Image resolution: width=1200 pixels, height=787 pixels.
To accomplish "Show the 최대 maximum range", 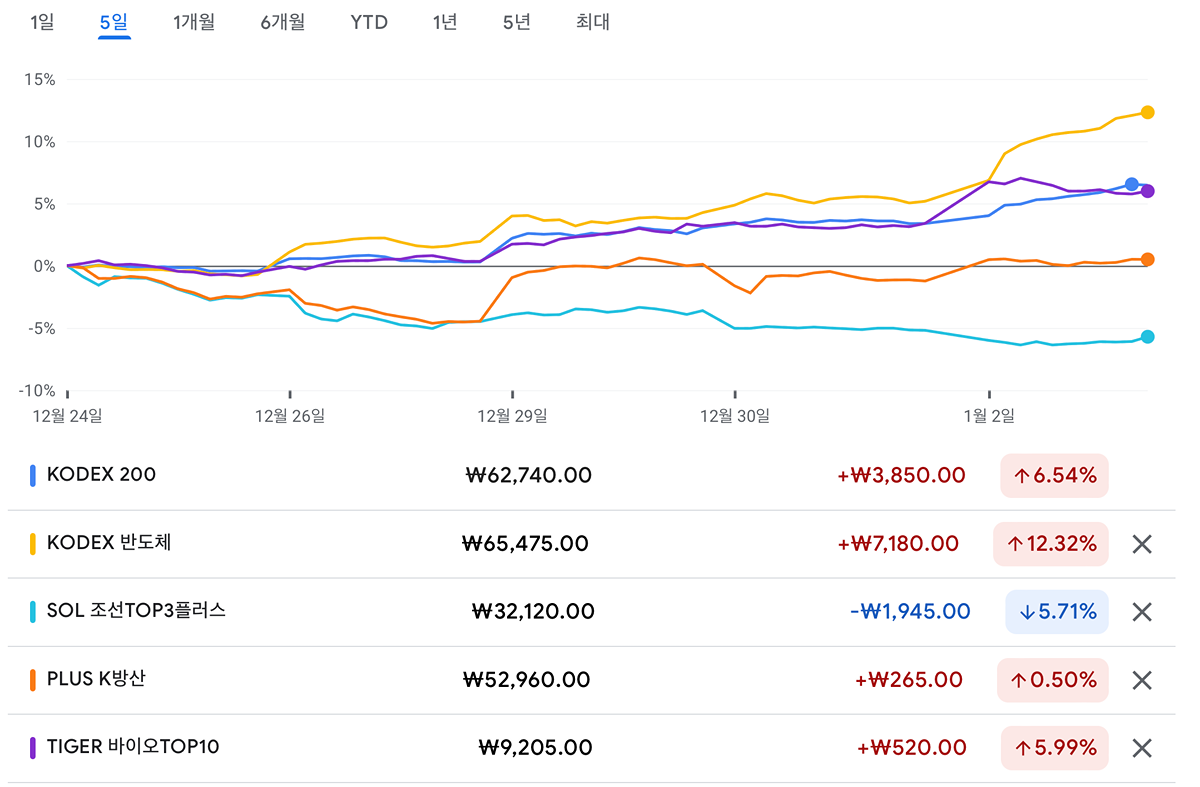I will pos(592,22).
